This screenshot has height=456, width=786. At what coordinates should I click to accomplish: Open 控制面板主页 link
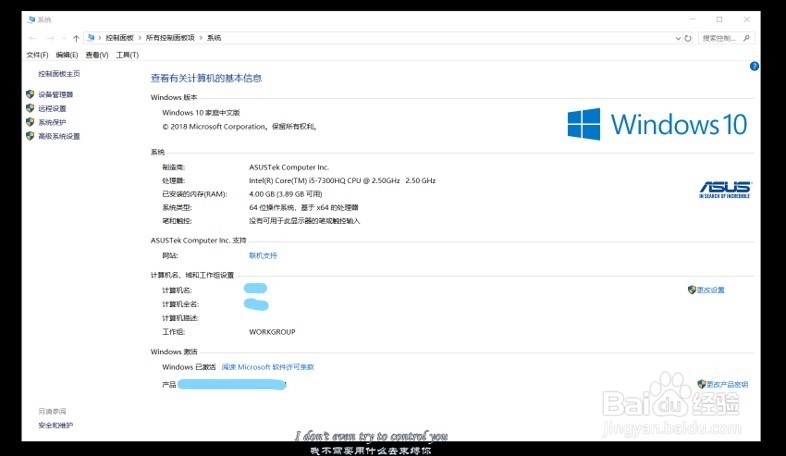click(x=59, y=74)
